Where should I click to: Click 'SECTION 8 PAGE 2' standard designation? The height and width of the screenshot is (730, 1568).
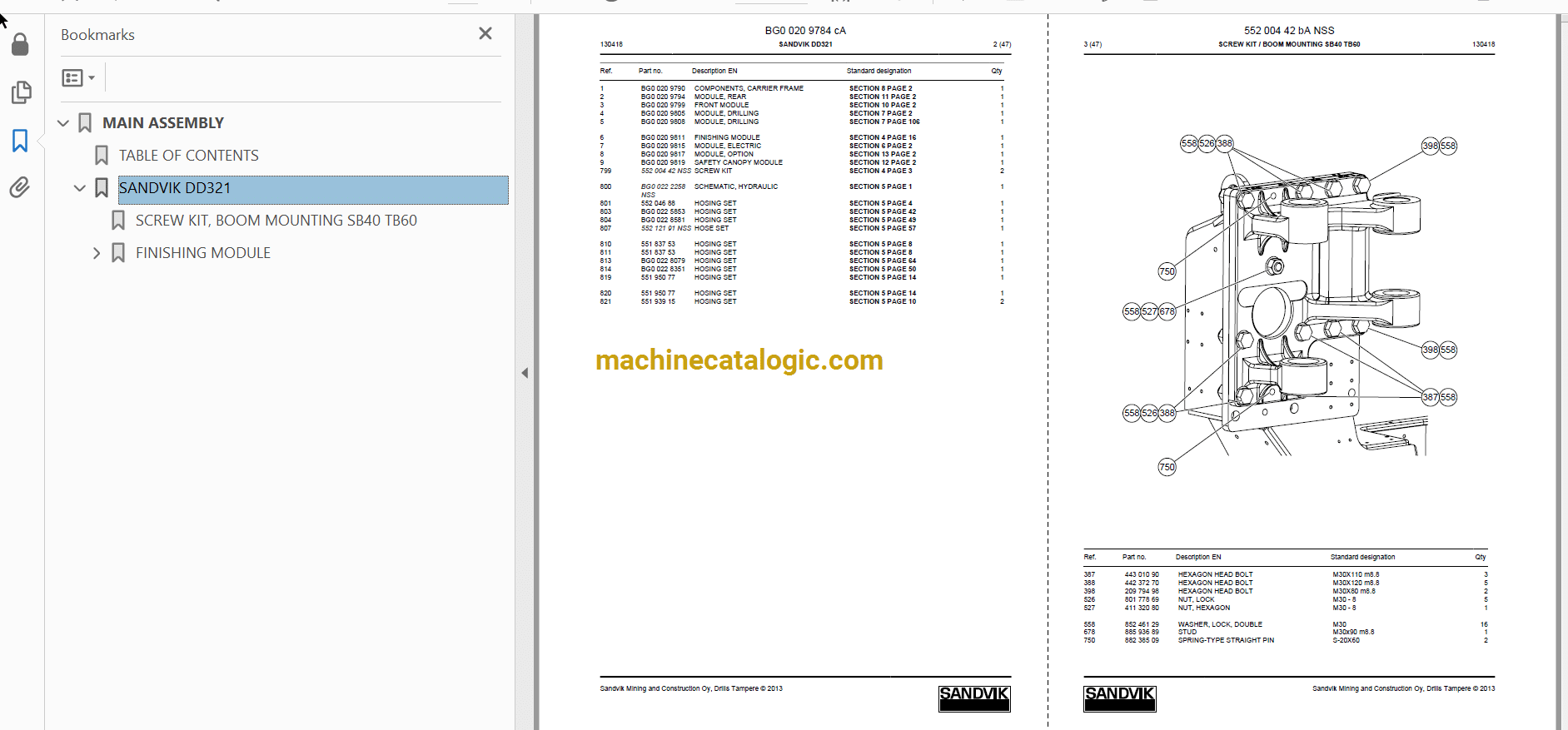[880, 88]
